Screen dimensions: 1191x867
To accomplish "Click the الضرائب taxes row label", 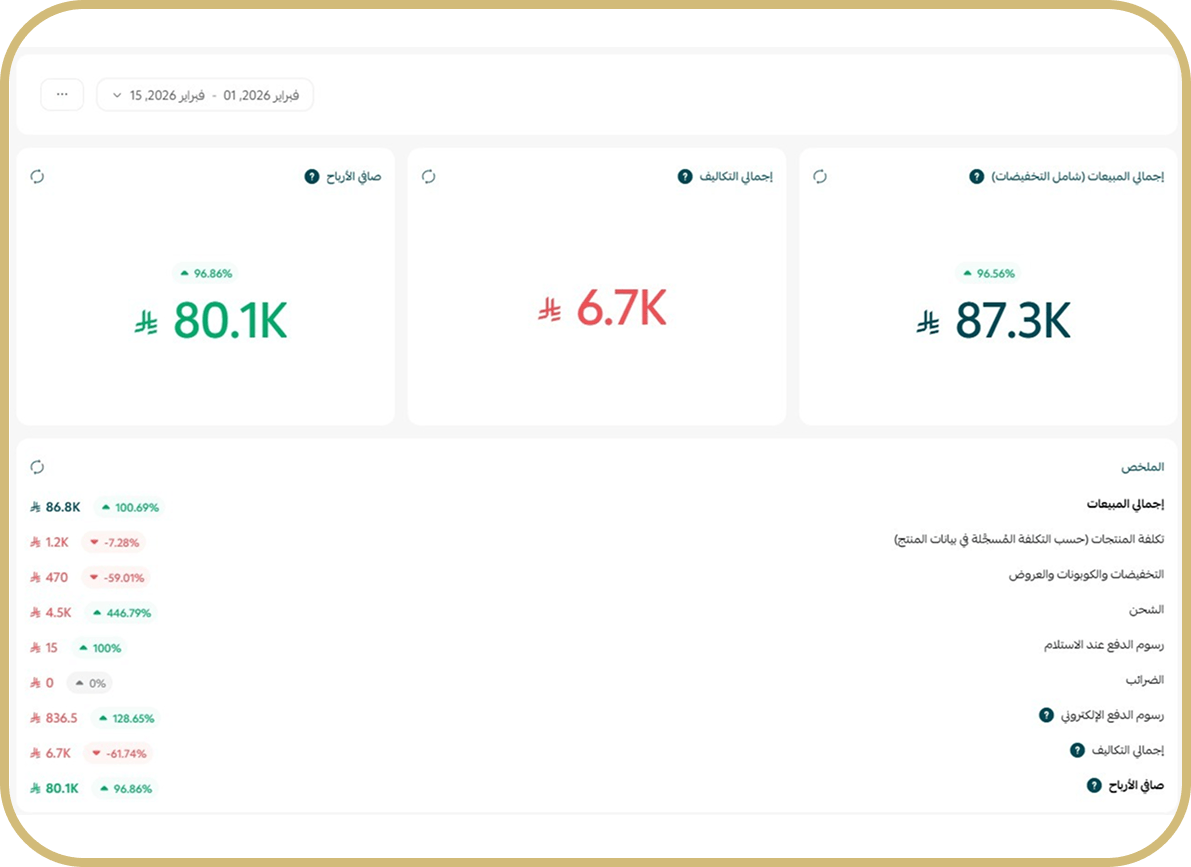I will (x=1145, y=680).
